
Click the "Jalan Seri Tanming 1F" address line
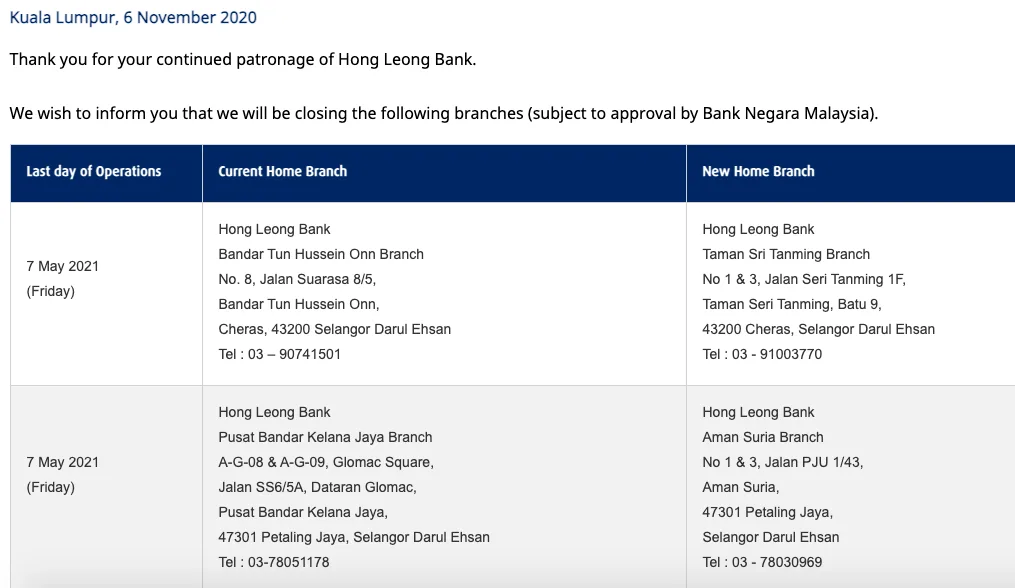(x=804, y=279)
